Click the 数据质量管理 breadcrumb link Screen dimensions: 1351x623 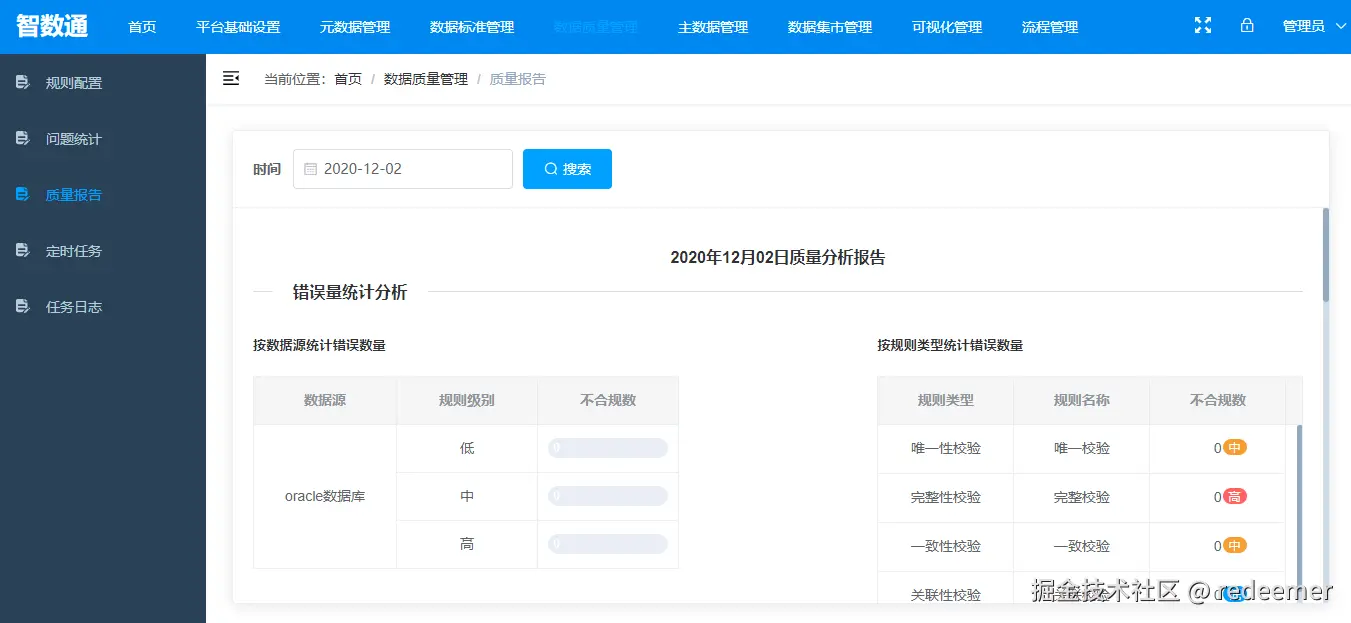[x=426, y=79]
